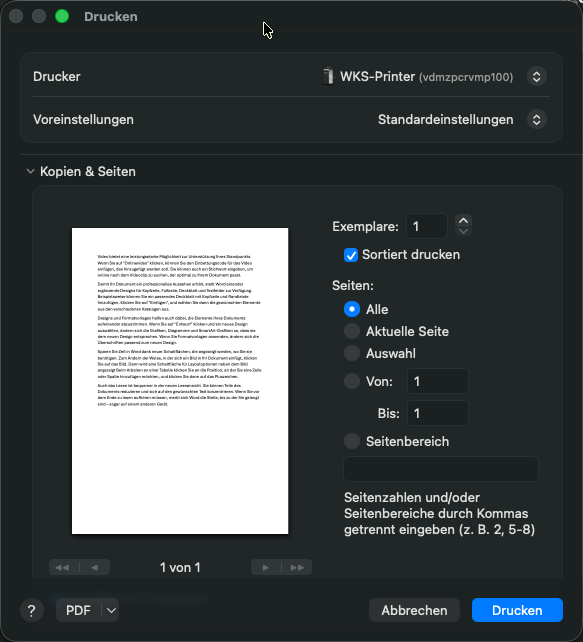Click Abbrechen to cancel printing
This screenshot has width=583, height=642.
click(x=414, y=610)
